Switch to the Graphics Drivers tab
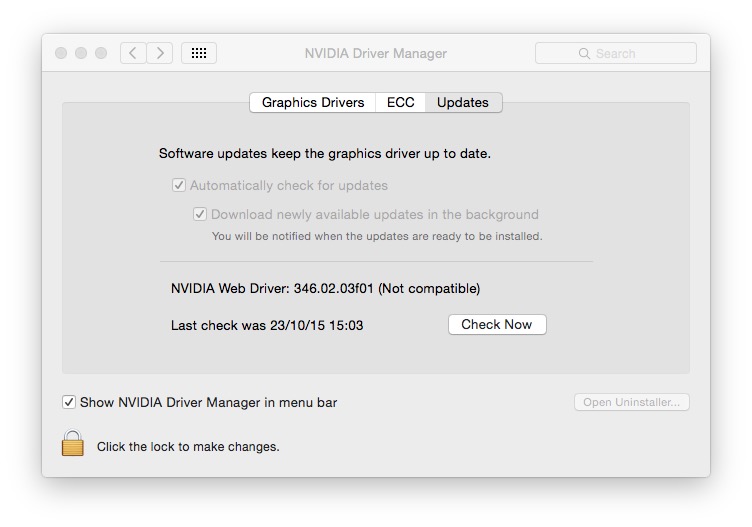The width and height of the screenshot is (752, 527). 313,103
